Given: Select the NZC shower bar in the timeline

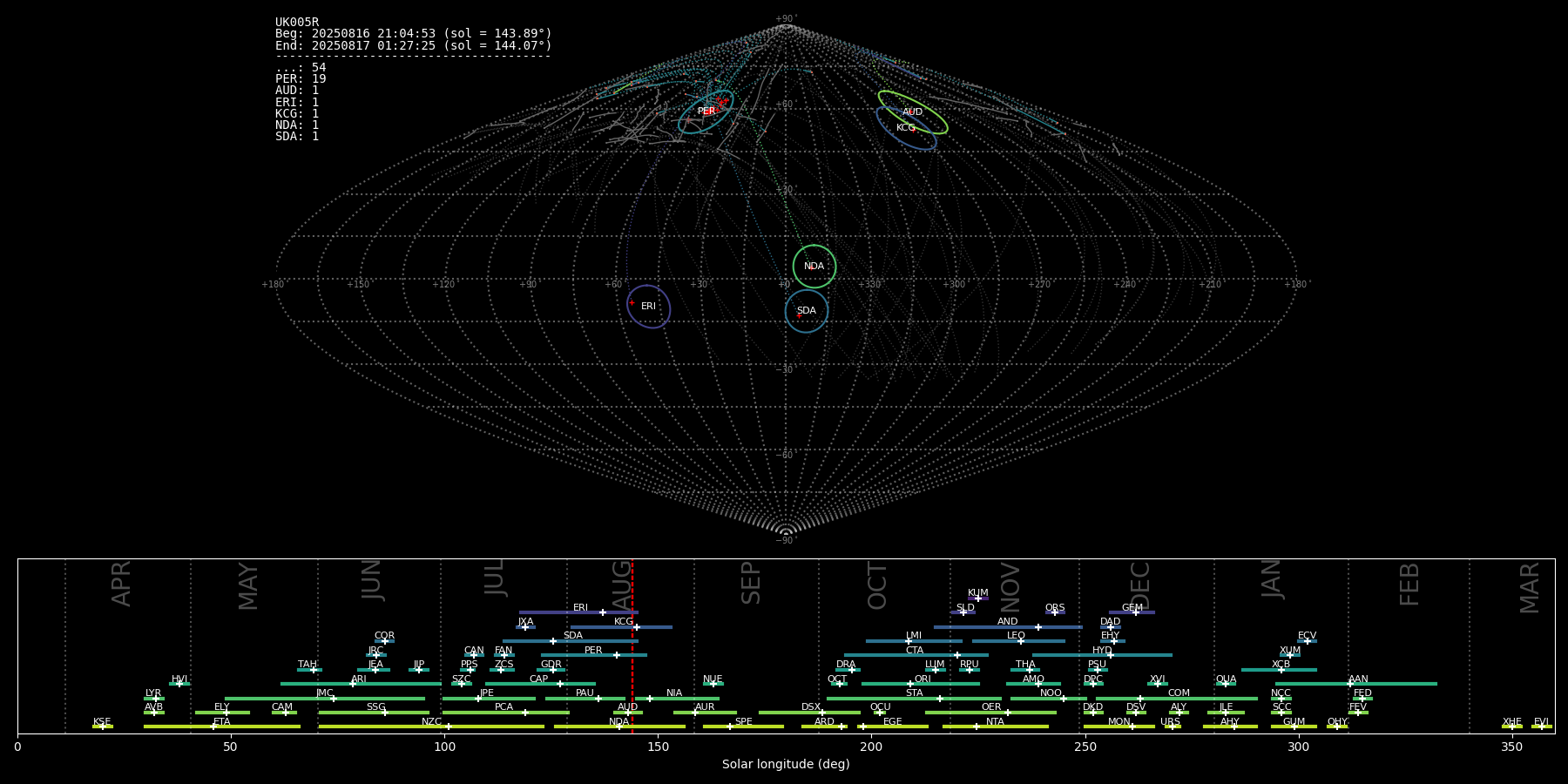Looking at the screenshot, I should click(431, 727).
